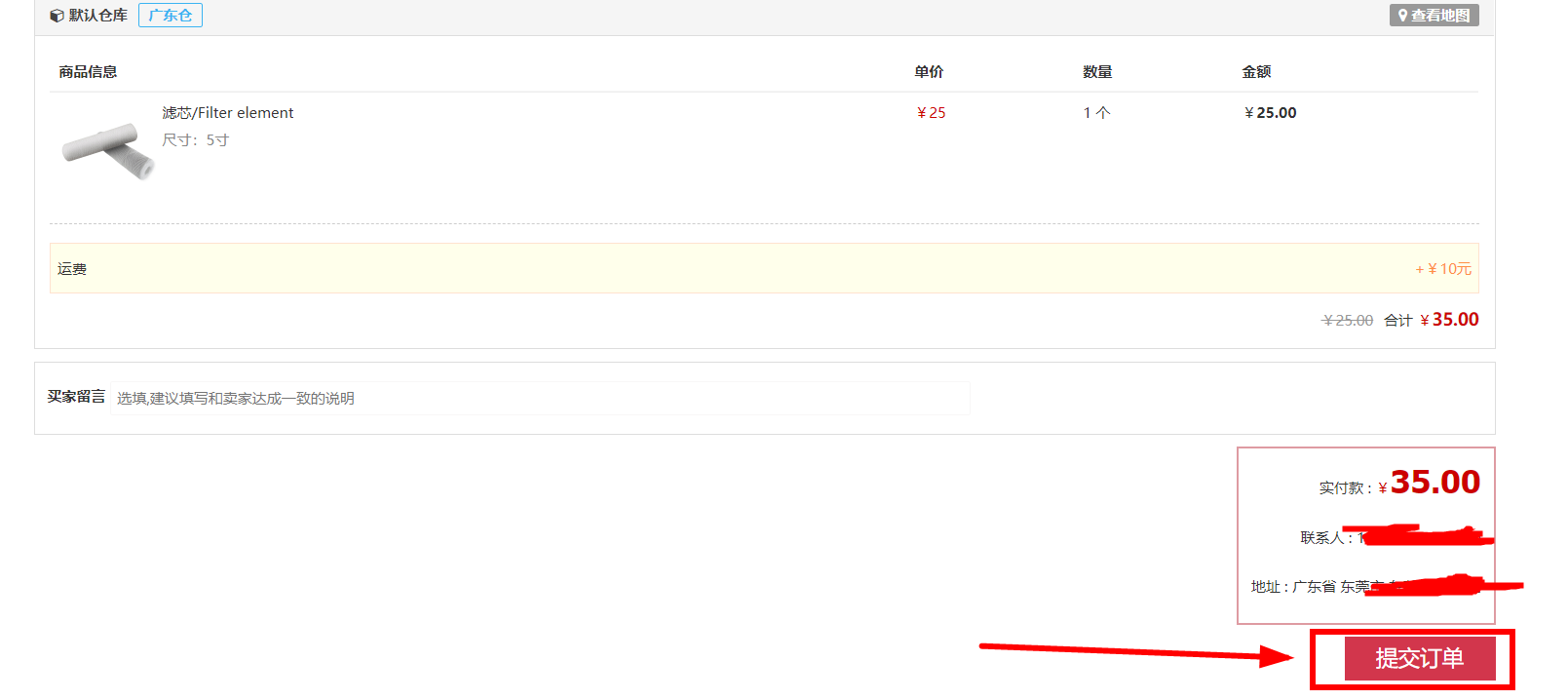Open the 滤芯/Filter element product name

(227, 113)
